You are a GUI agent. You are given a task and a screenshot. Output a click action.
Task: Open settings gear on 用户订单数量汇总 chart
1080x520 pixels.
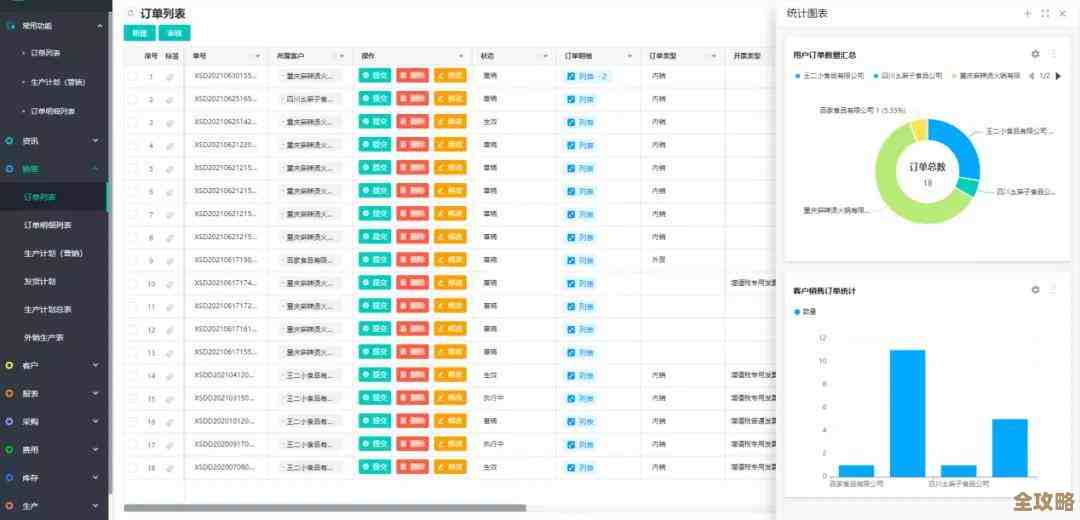tap(1035, 54)
